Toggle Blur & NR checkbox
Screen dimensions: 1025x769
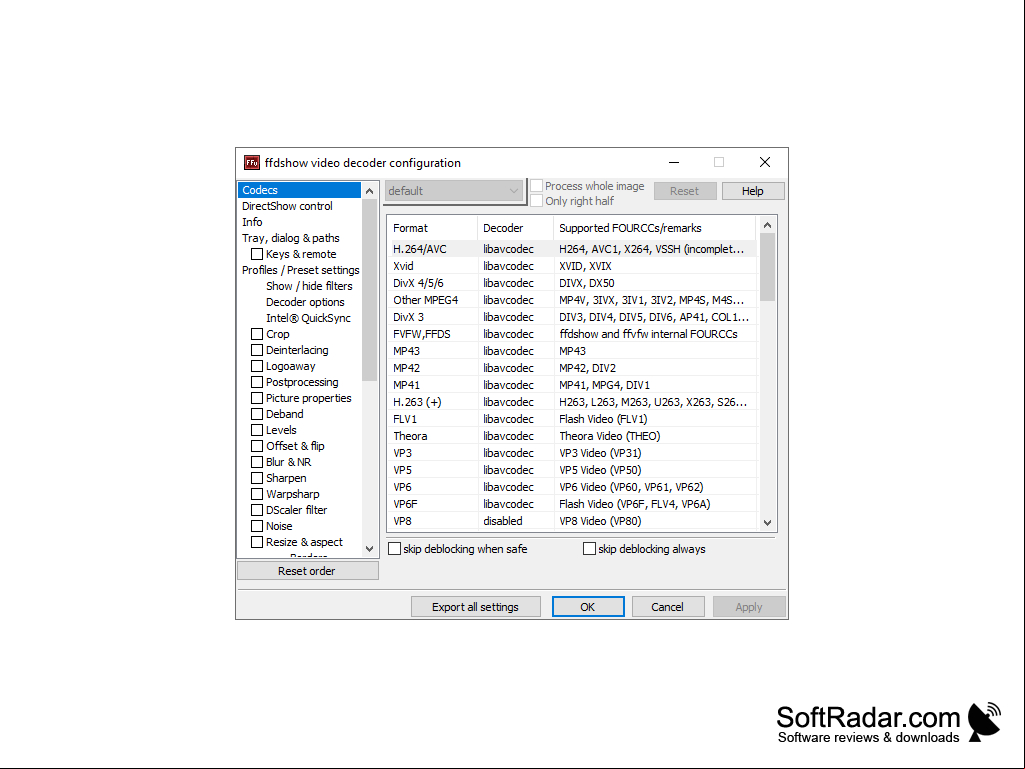[257, 462]
